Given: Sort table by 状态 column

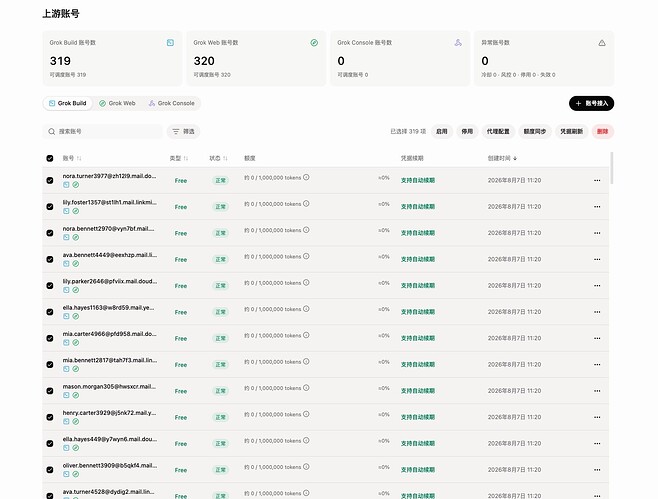Looking at the screenshot, I should (218, 158).
